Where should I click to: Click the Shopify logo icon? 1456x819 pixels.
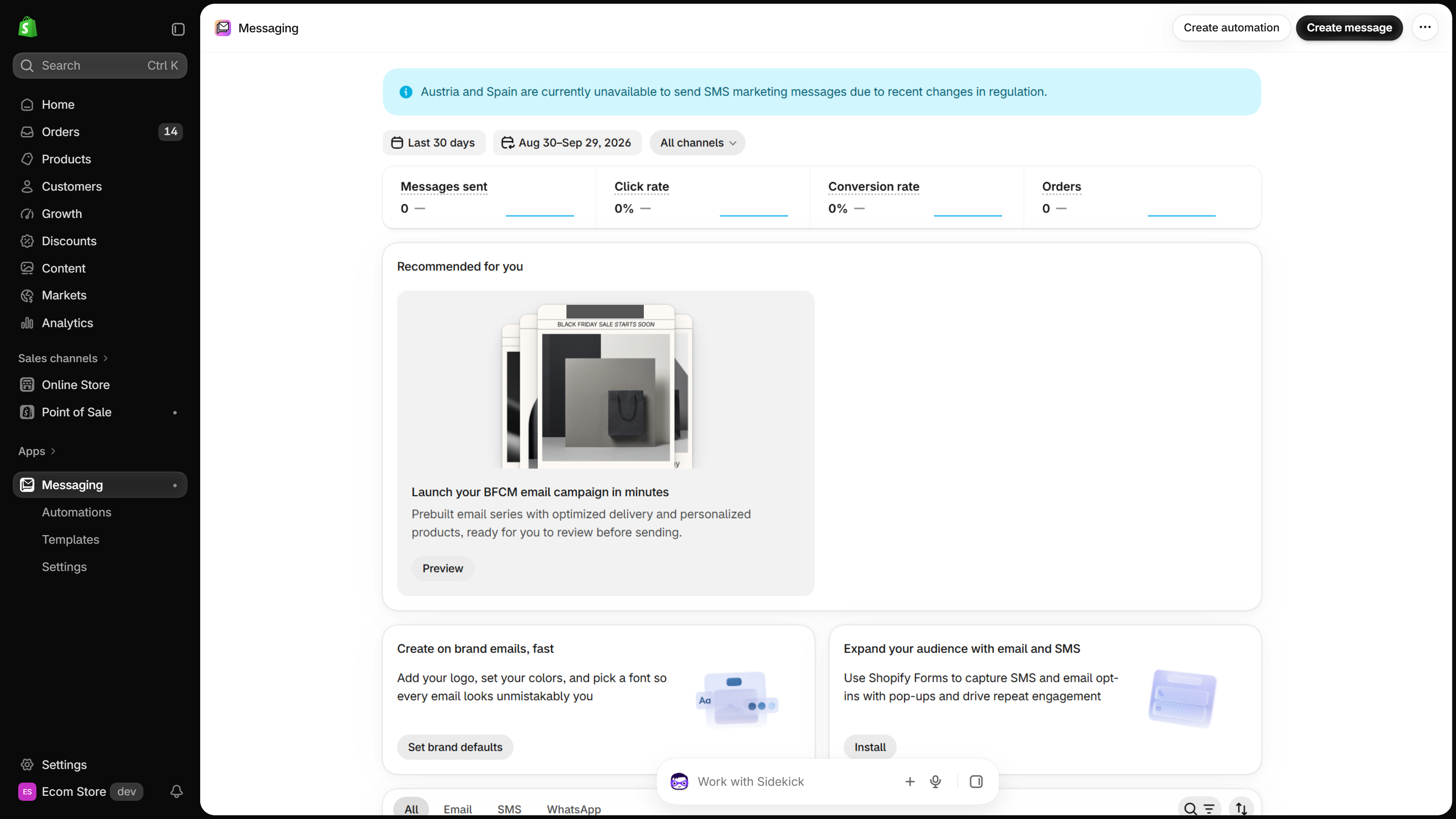click(x=28, y=27)
